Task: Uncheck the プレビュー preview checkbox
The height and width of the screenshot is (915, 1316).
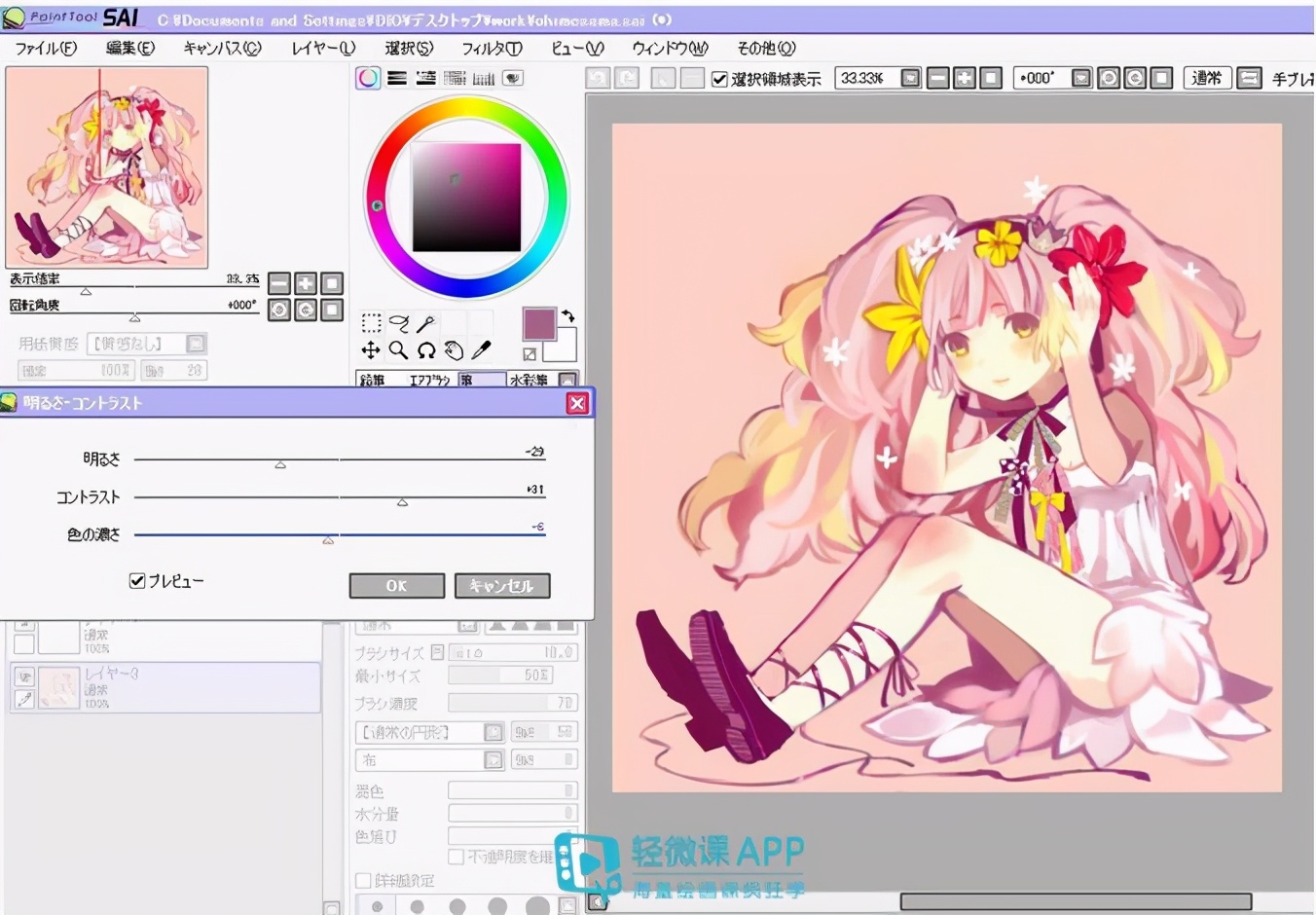Action: tap(137, 581)
